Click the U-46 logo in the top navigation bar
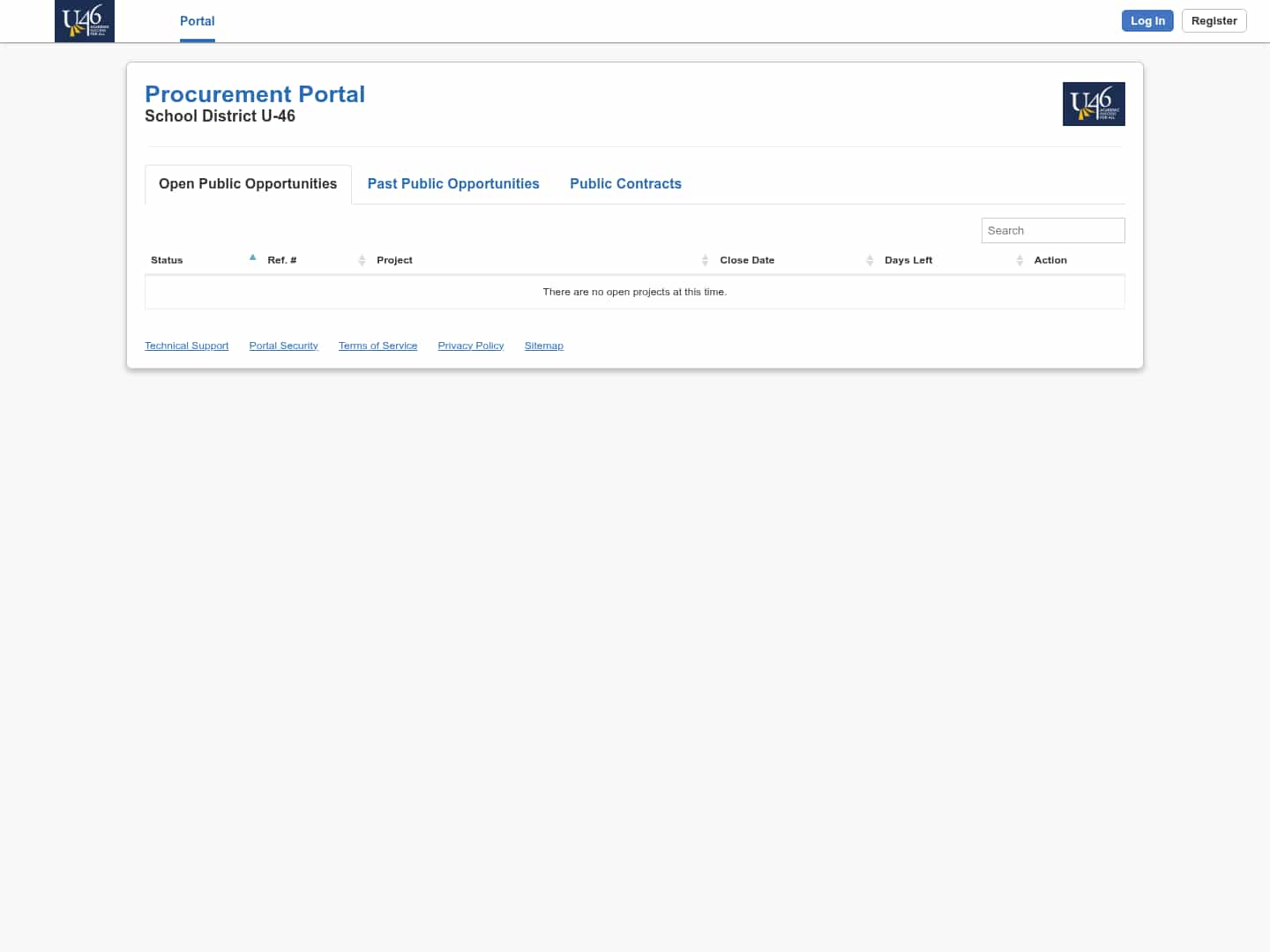This screenshot has width=1270, height=952. (x=84, y=21)
